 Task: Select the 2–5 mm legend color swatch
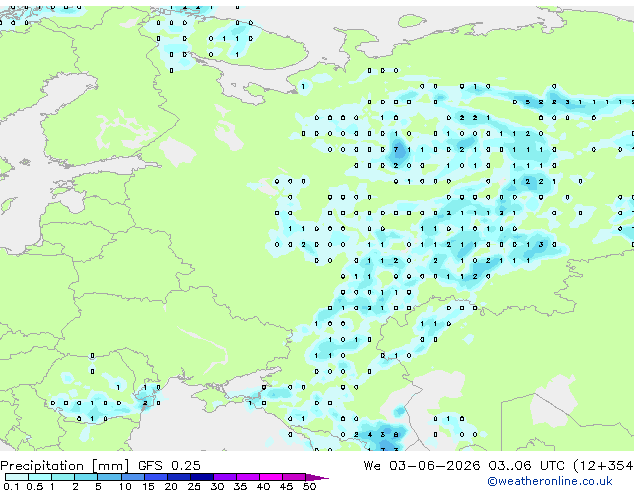click(86, 477)
